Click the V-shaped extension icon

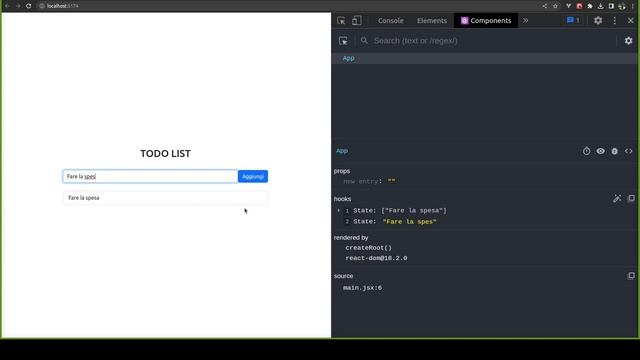coord(569,6)
